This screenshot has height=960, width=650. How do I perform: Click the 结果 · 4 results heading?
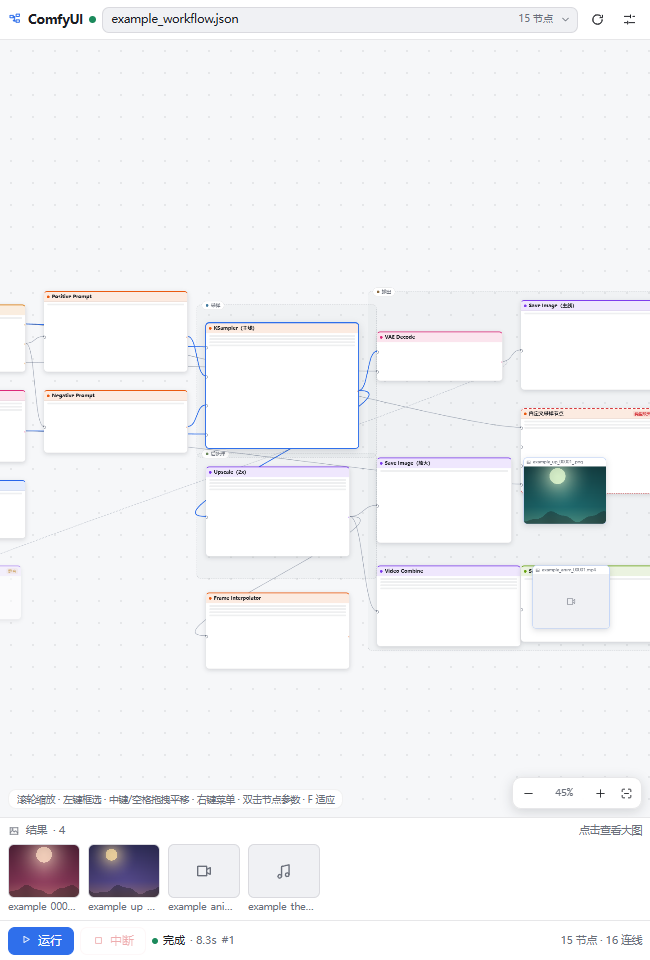click(x=46, y=830)
